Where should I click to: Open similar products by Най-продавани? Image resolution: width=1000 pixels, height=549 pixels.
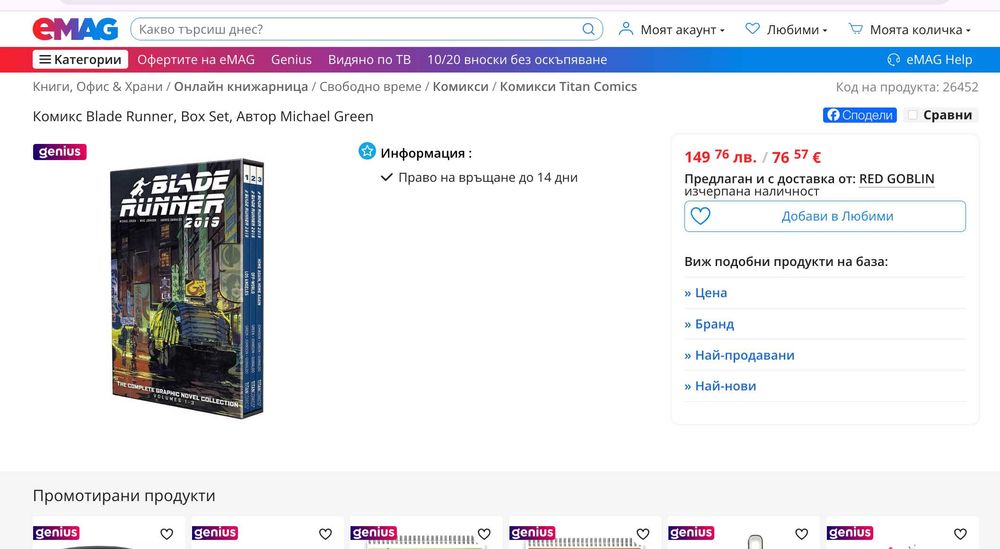click(x=739, y=355)
